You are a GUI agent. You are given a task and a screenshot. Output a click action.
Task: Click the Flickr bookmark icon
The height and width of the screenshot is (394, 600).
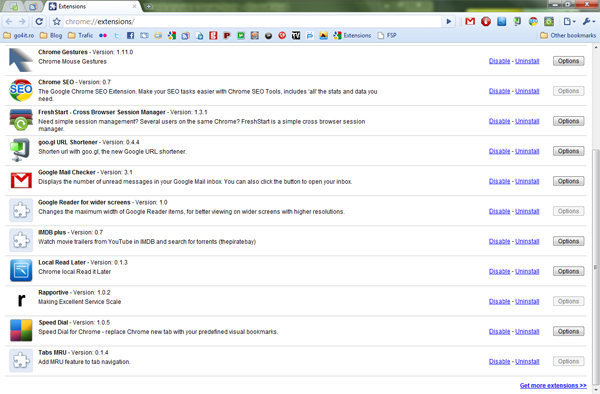coord(103,36)
